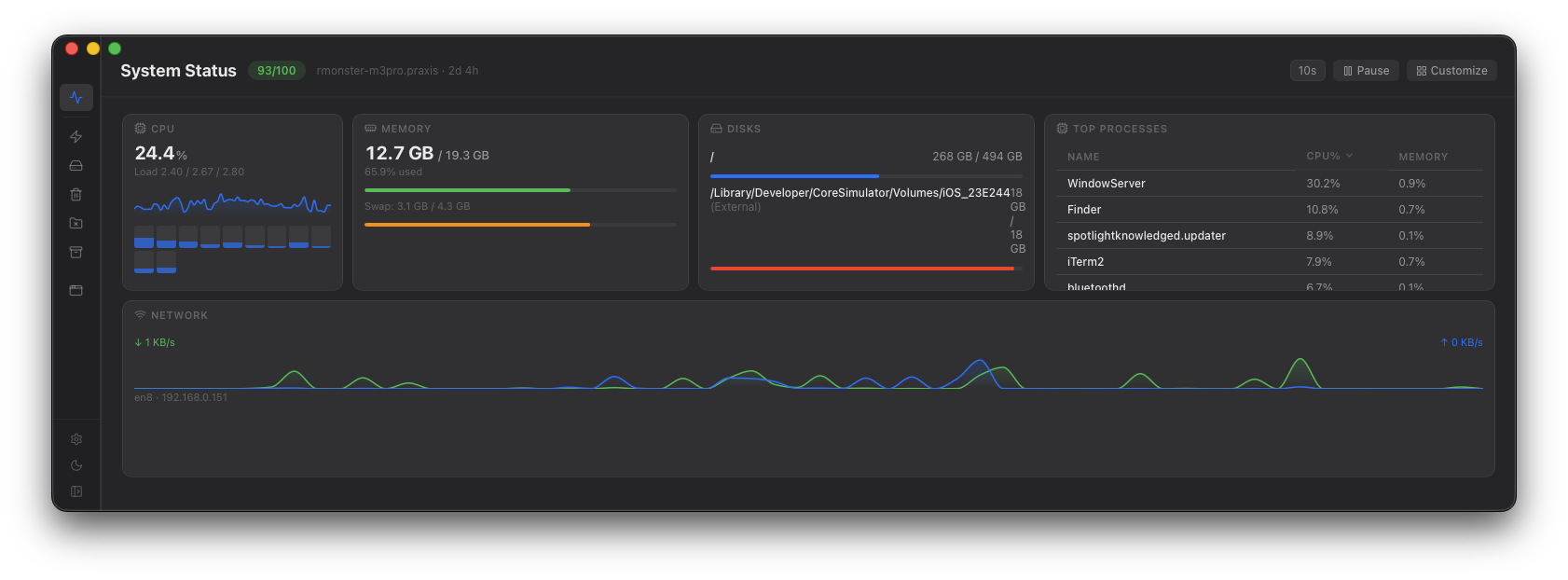Select the Finder process row
The height and width of the screenshot is (580, 1568).
click(1269, 210)
